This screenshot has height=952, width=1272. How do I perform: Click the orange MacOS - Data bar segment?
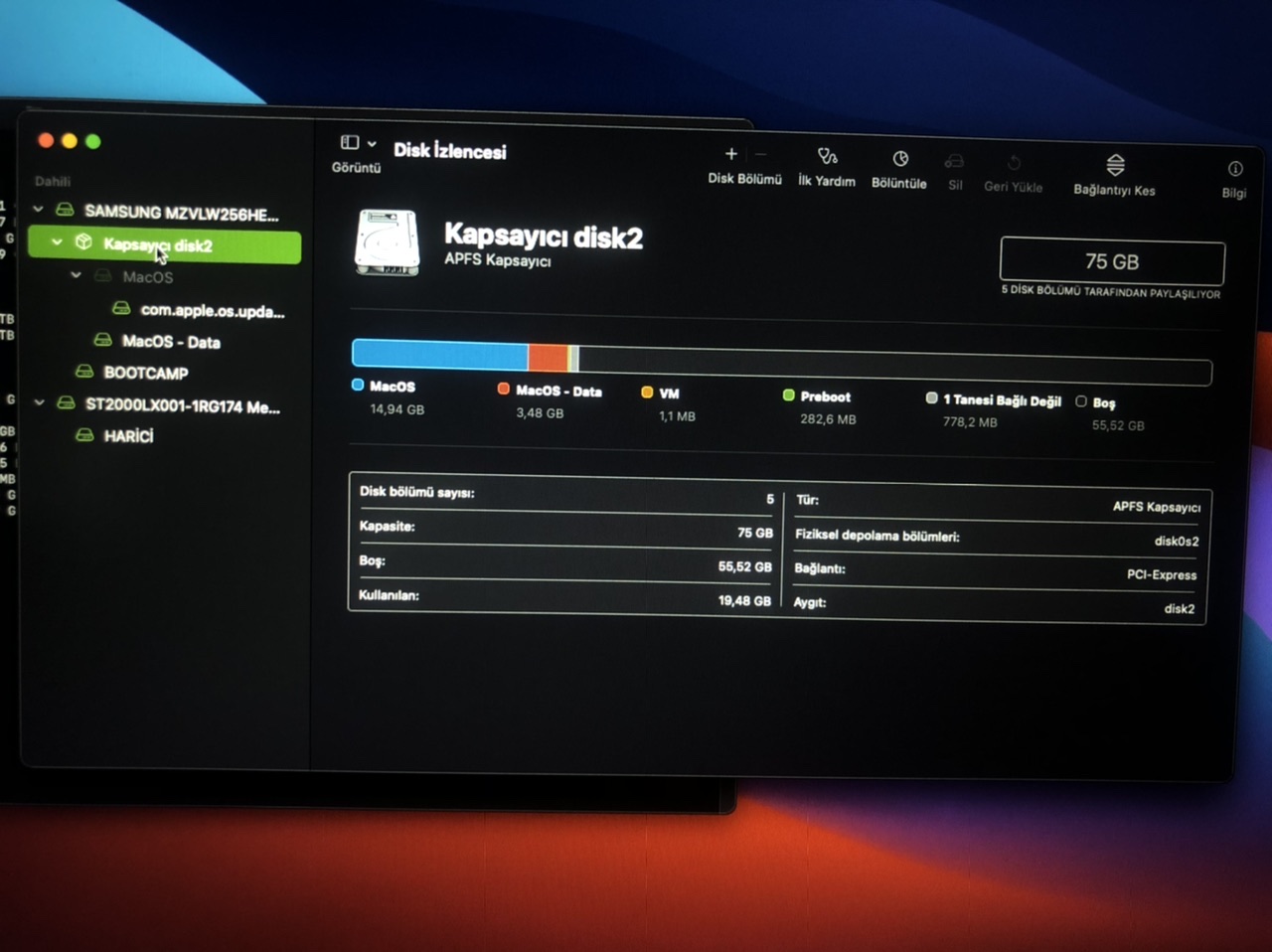(547, 357)
